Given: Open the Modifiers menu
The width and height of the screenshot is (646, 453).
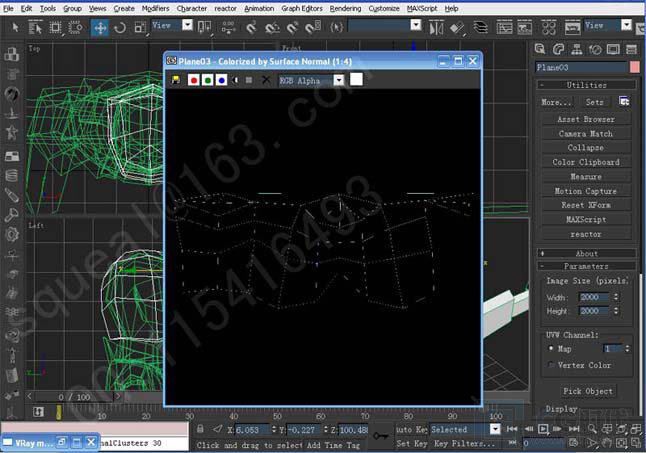Looking at the screenshot, I should click(x=155, y=8).
